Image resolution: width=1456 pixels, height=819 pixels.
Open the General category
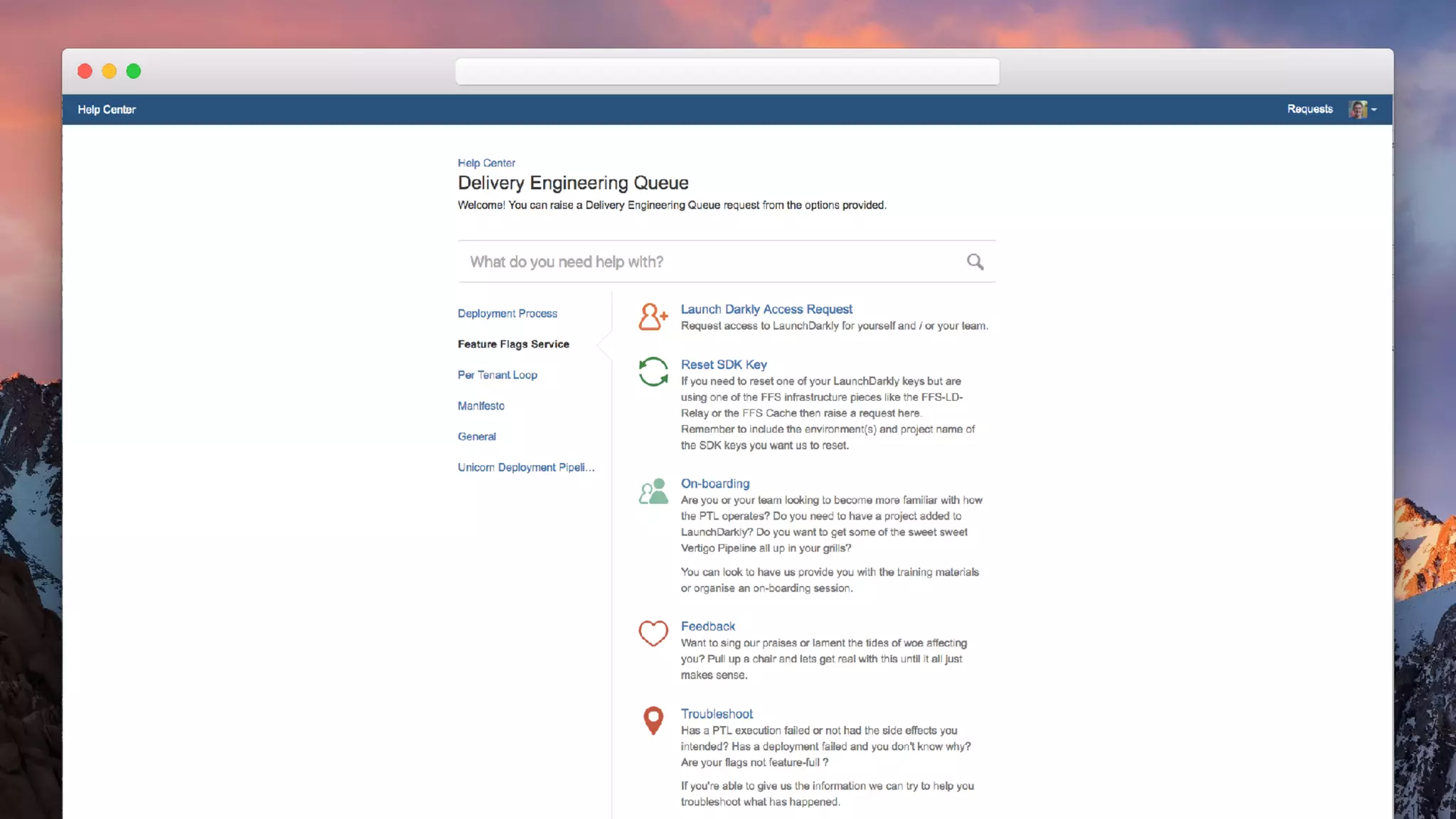476,437
